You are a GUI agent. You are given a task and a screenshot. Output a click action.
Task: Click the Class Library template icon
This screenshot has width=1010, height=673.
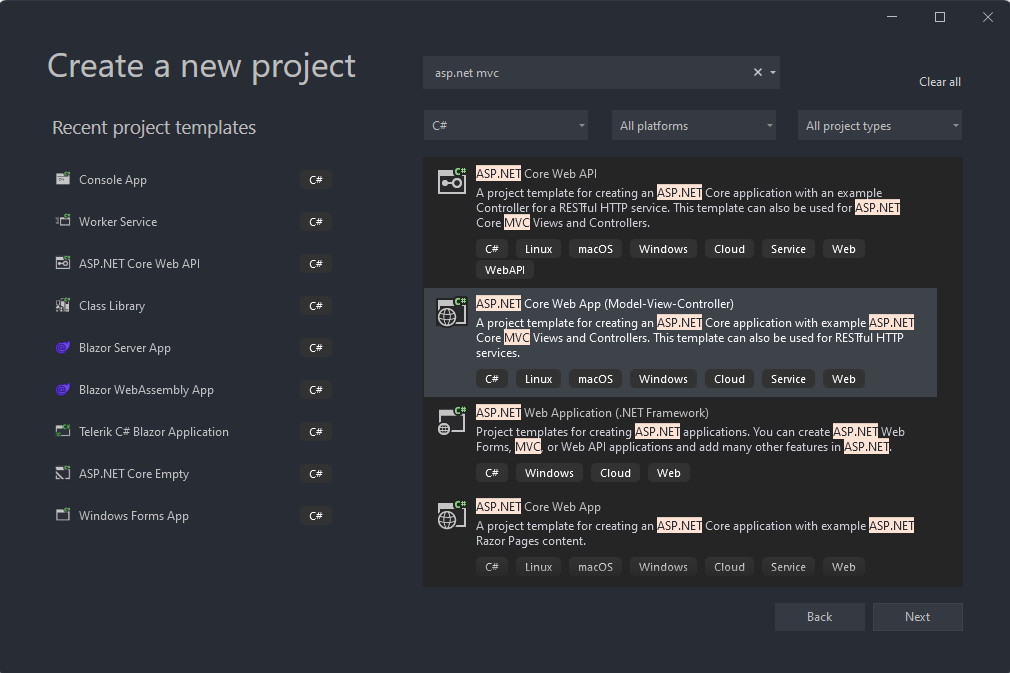(x=62, y=306)
